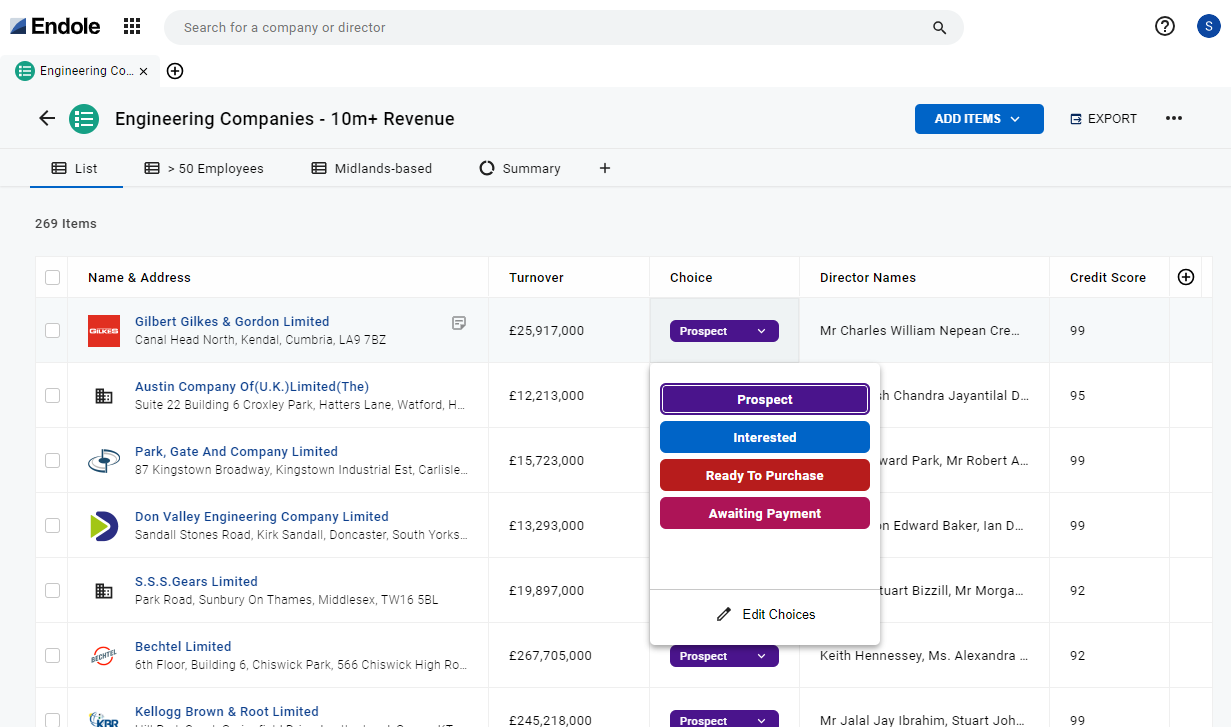Open note icon for Gilbert Gilkes row
This screenshot has height=727, width=1231.
click(459, 322)
